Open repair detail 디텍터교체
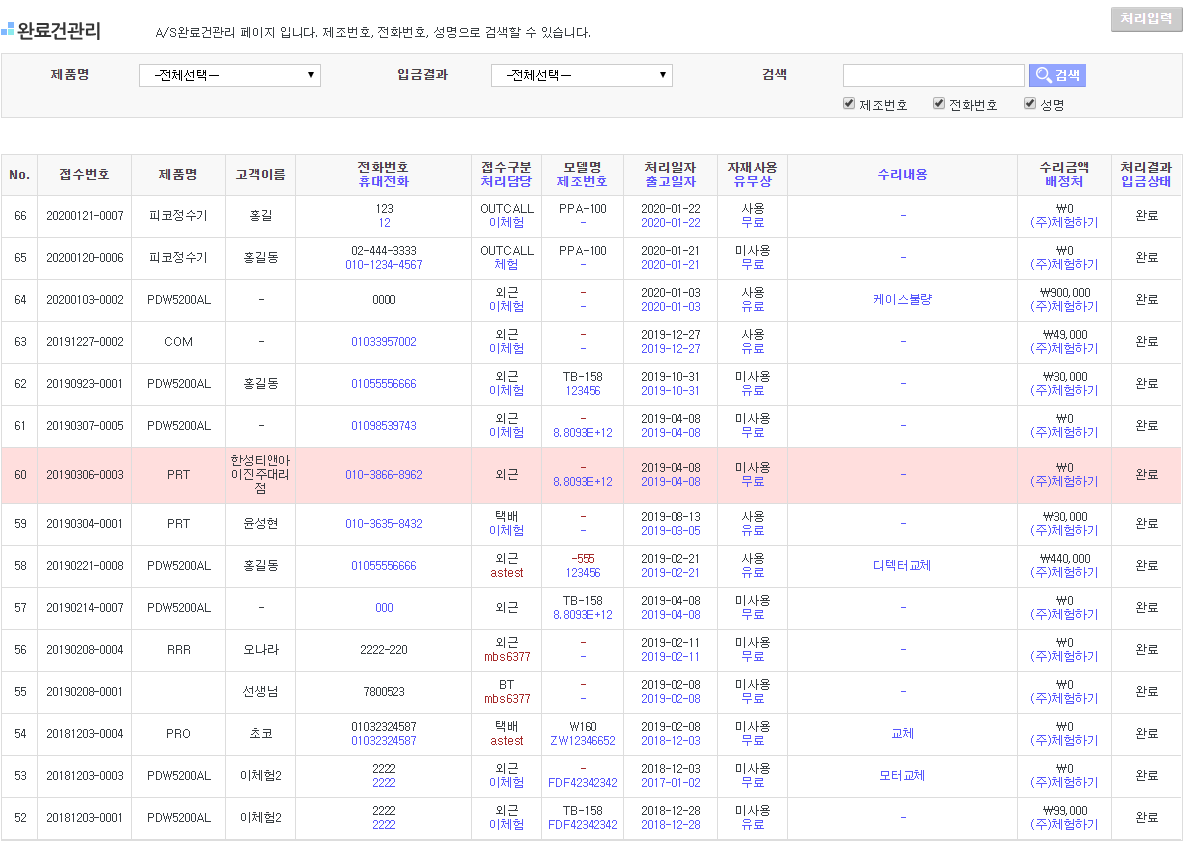This screenshot has height=846, width=1192. (x=902, y=566)
